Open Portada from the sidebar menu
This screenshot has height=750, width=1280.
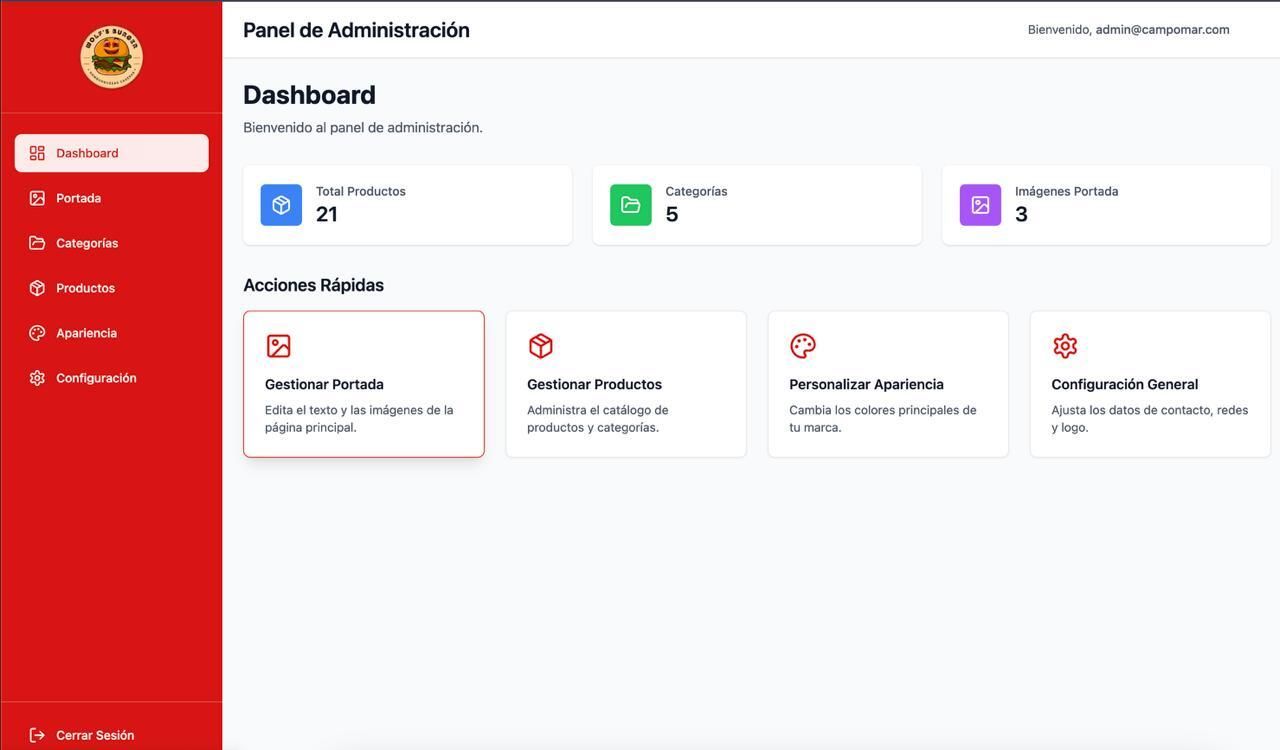[x=79, y=198]
